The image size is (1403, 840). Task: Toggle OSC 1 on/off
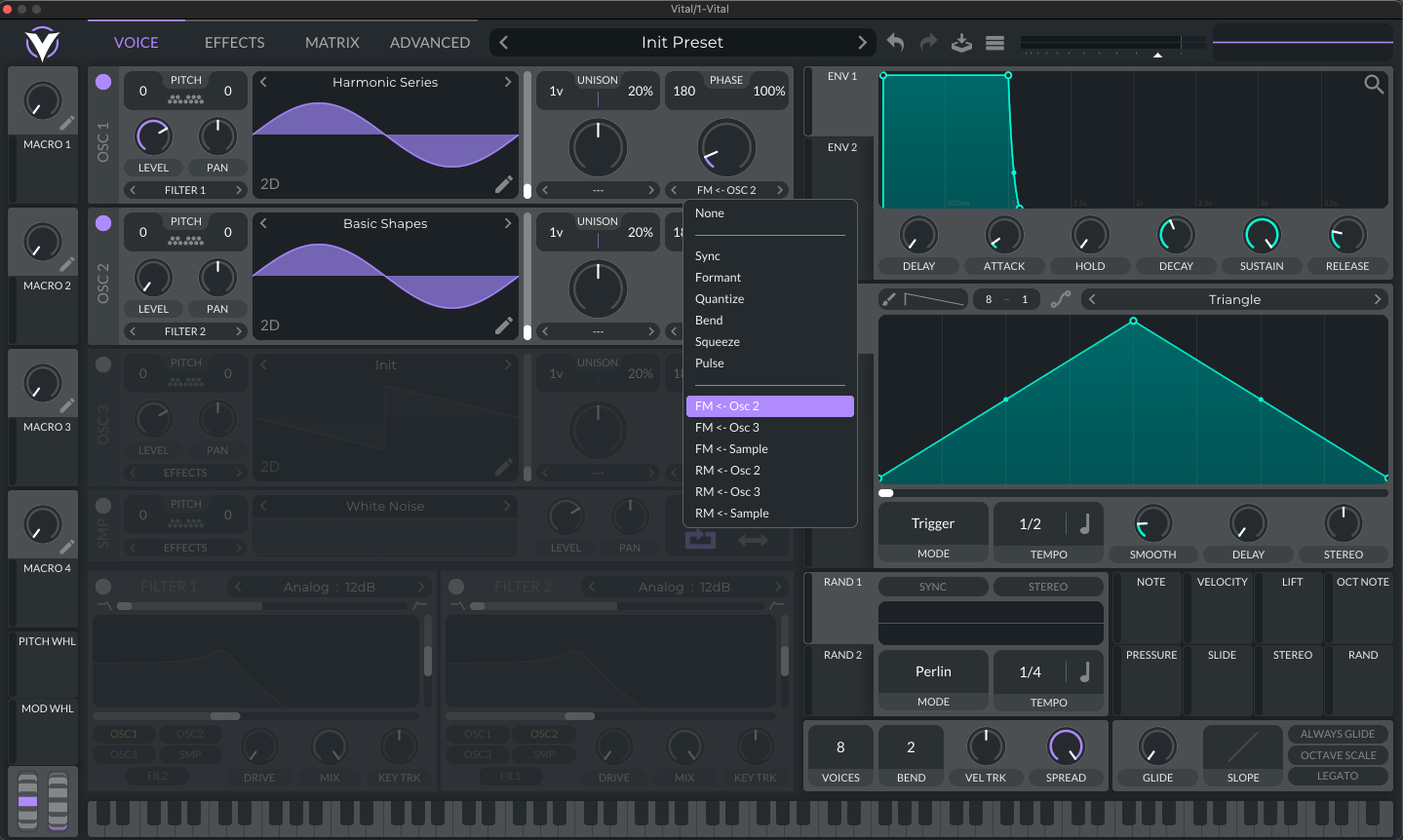pos(103,82)
